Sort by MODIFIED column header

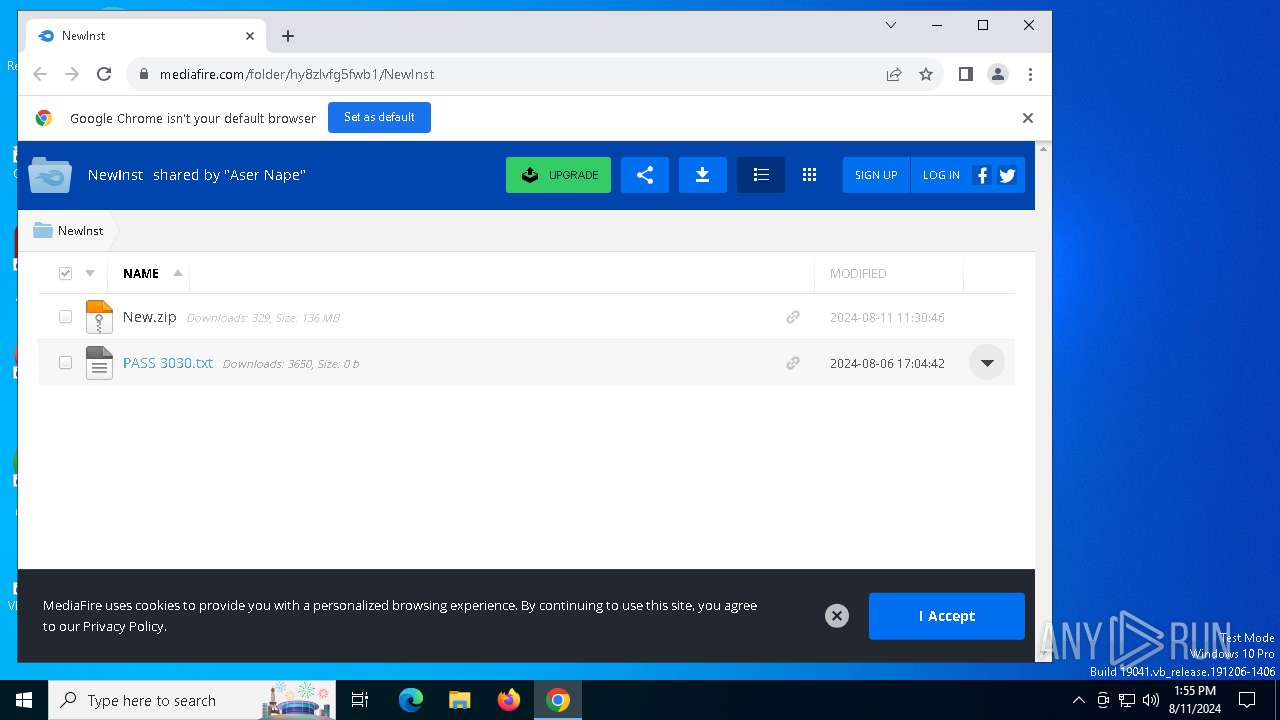point(858,273)
